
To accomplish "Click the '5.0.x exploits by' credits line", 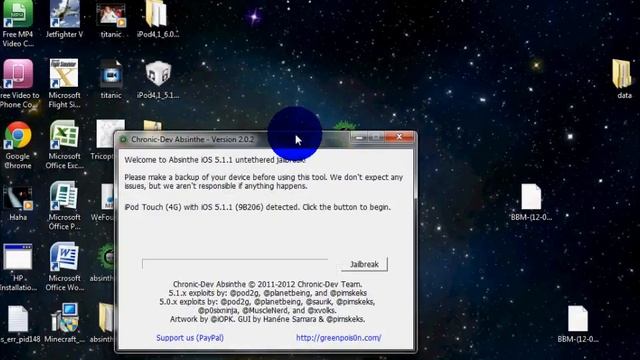I will (267, 302).
